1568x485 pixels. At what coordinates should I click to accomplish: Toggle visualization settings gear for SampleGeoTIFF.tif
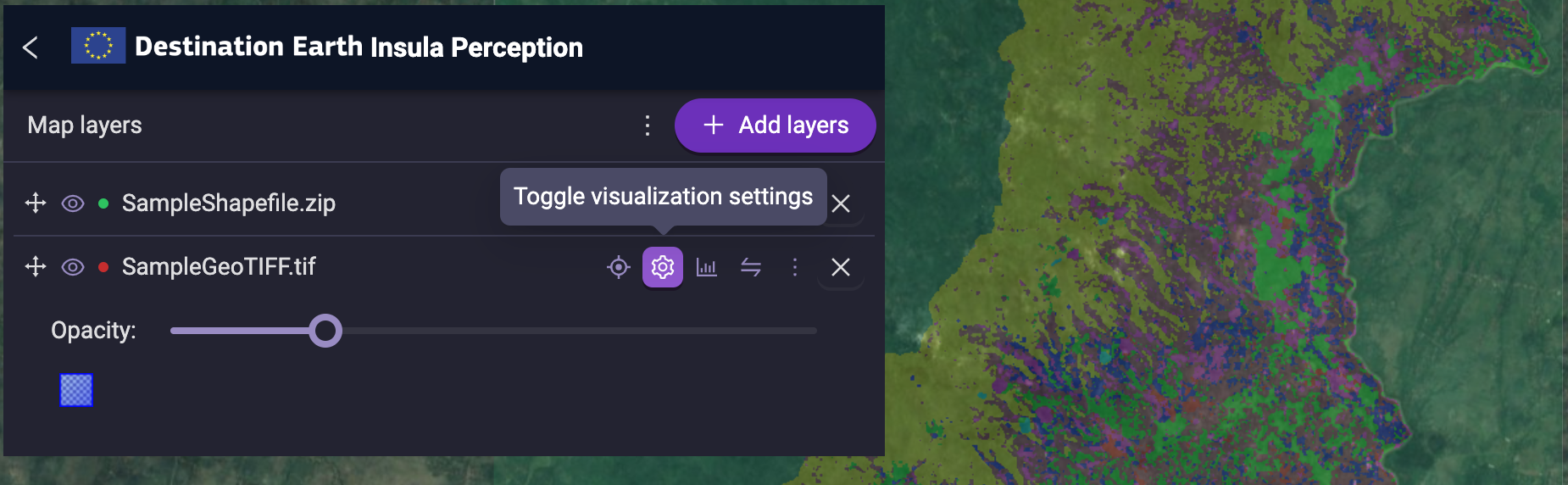pyautogui.click(x=663, y=267)
